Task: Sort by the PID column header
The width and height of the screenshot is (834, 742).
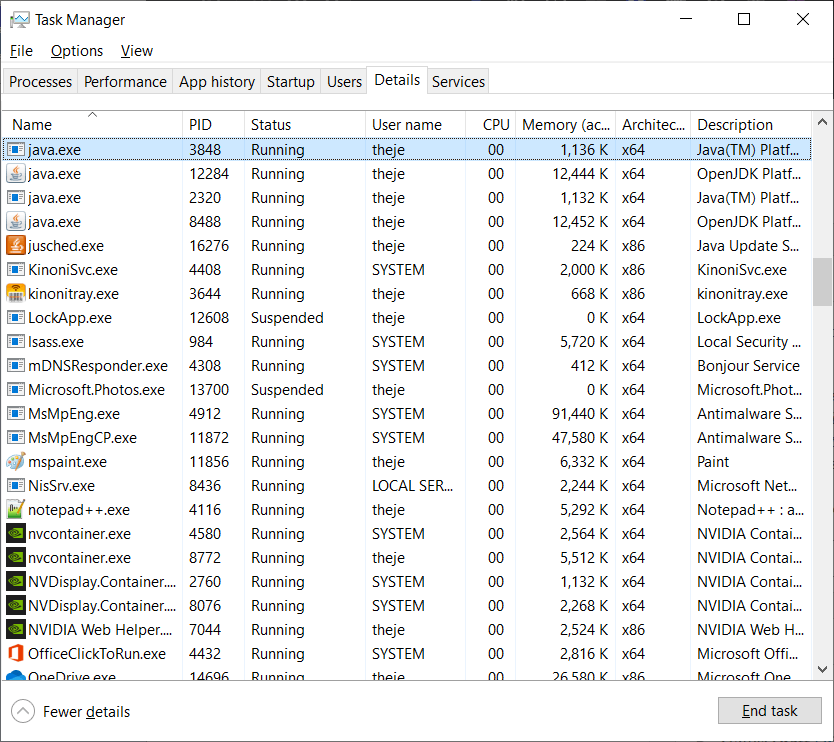Action: tap(213, 124)
